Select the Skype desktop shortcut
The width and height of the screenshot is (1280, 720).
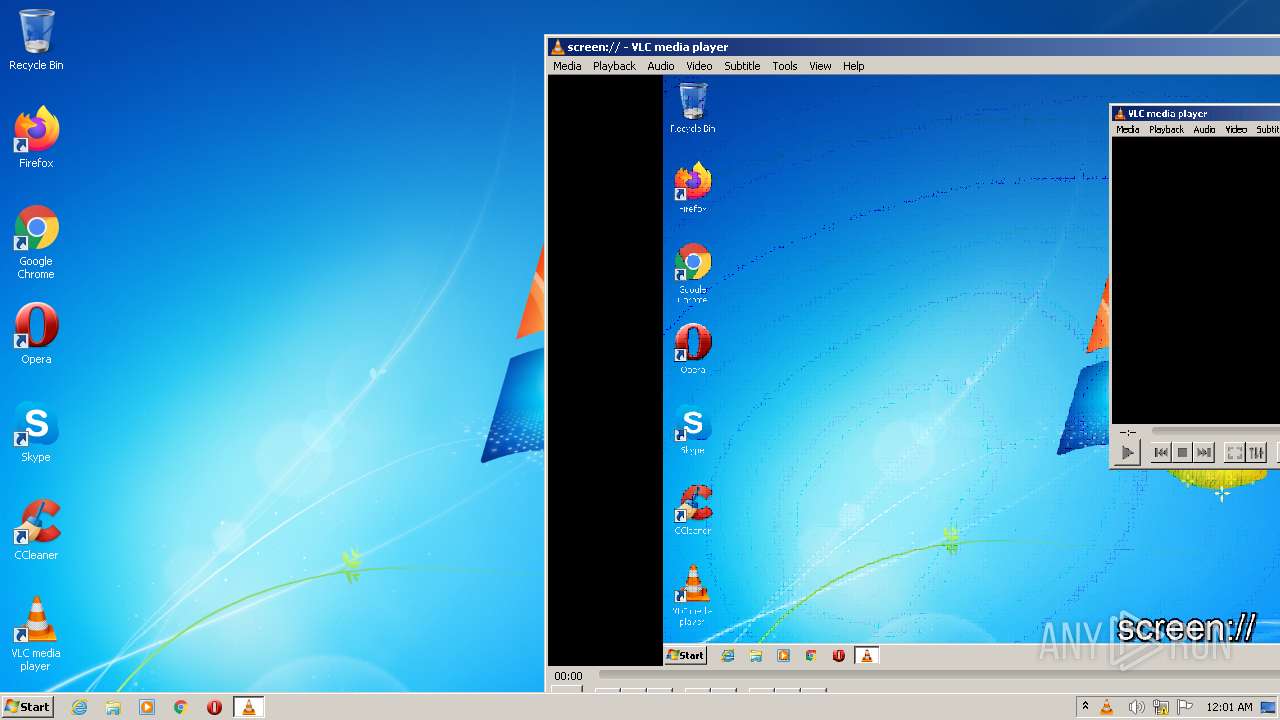pos(36,432)
